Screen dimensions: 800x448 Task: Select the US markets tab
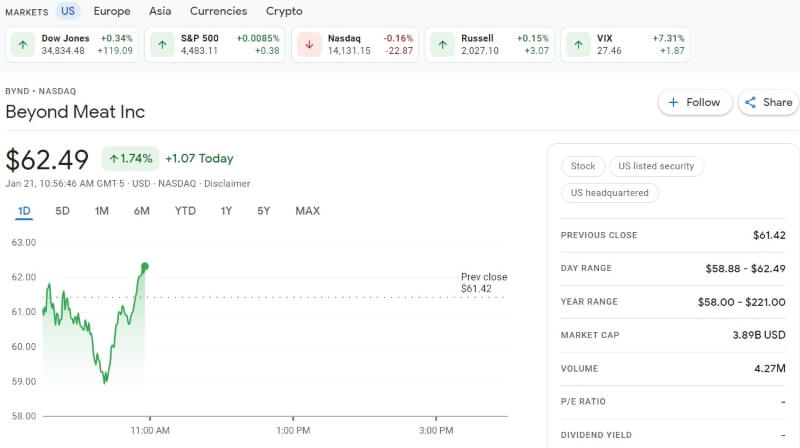(68, 11)
